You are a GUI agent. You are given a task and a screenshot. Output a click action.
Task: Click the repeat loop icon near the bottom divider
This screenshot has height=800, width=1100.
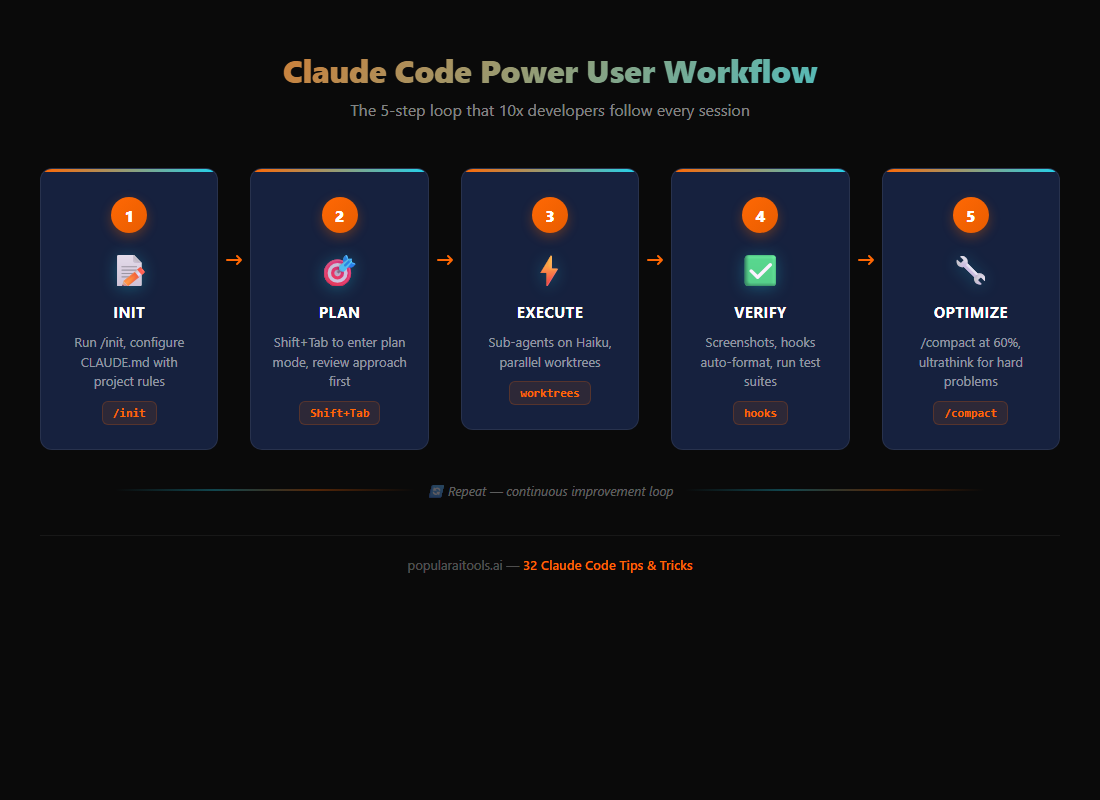click(x=435, y=491)
